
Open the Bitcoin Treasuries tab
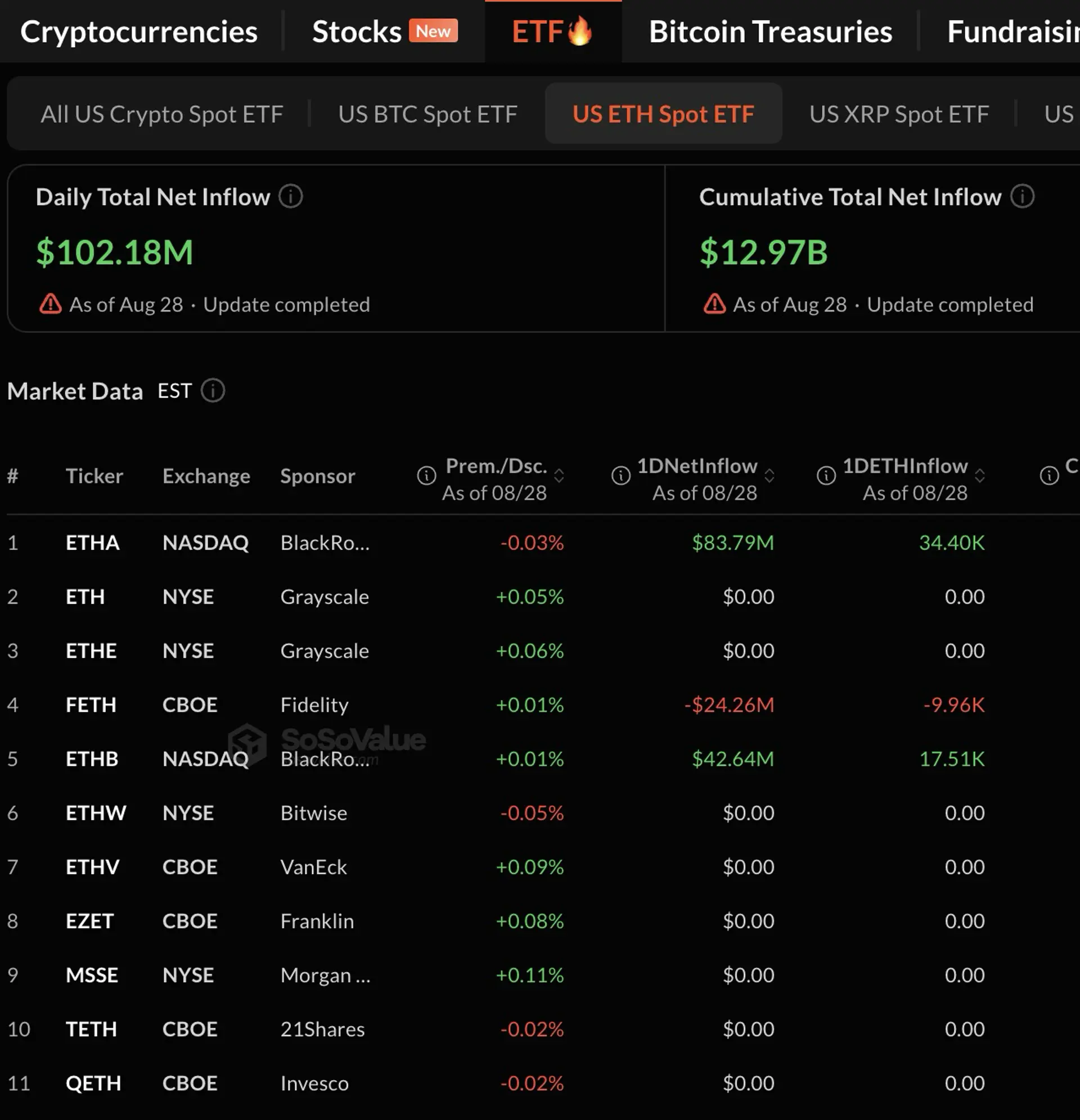coord(770,32)
